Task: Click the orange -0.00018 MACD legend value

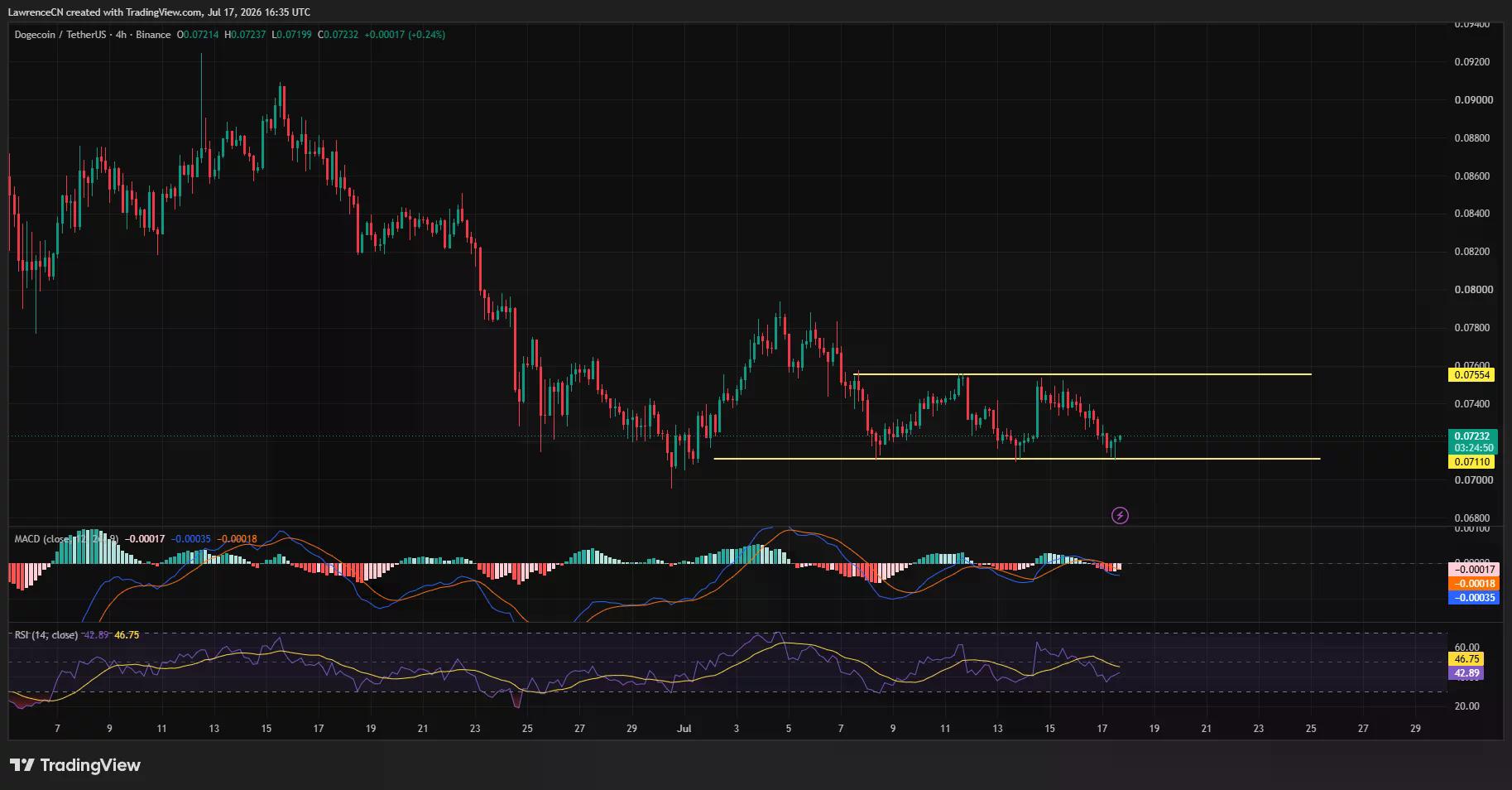Action: tap(238, 539)
